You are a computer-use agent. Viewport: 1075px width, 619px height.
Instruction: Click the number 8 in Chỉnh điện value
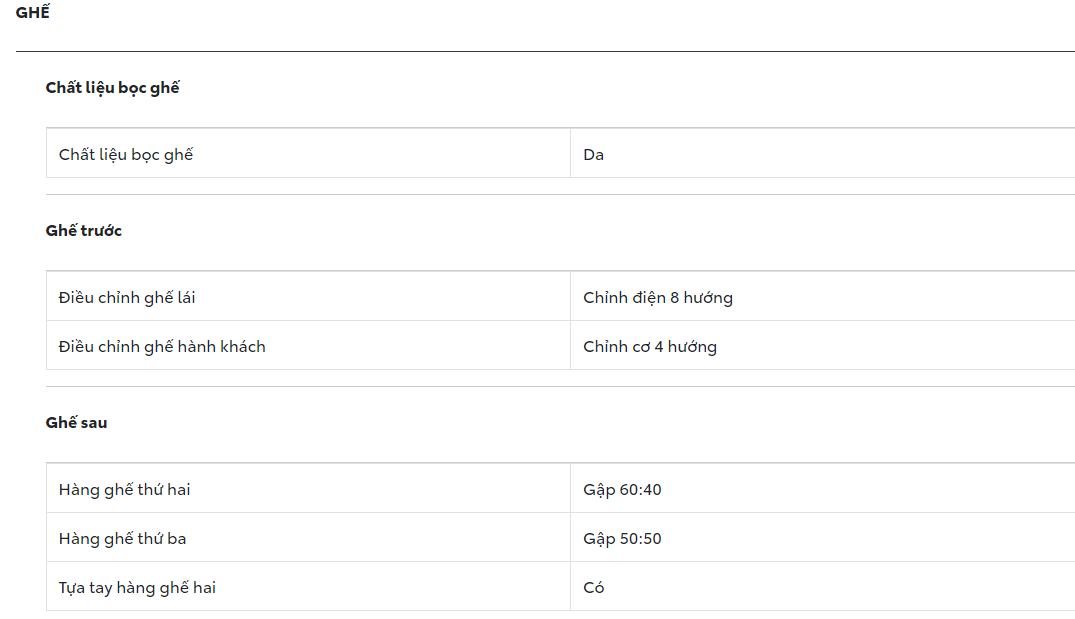pyautogui.click(x=675, y=298)
